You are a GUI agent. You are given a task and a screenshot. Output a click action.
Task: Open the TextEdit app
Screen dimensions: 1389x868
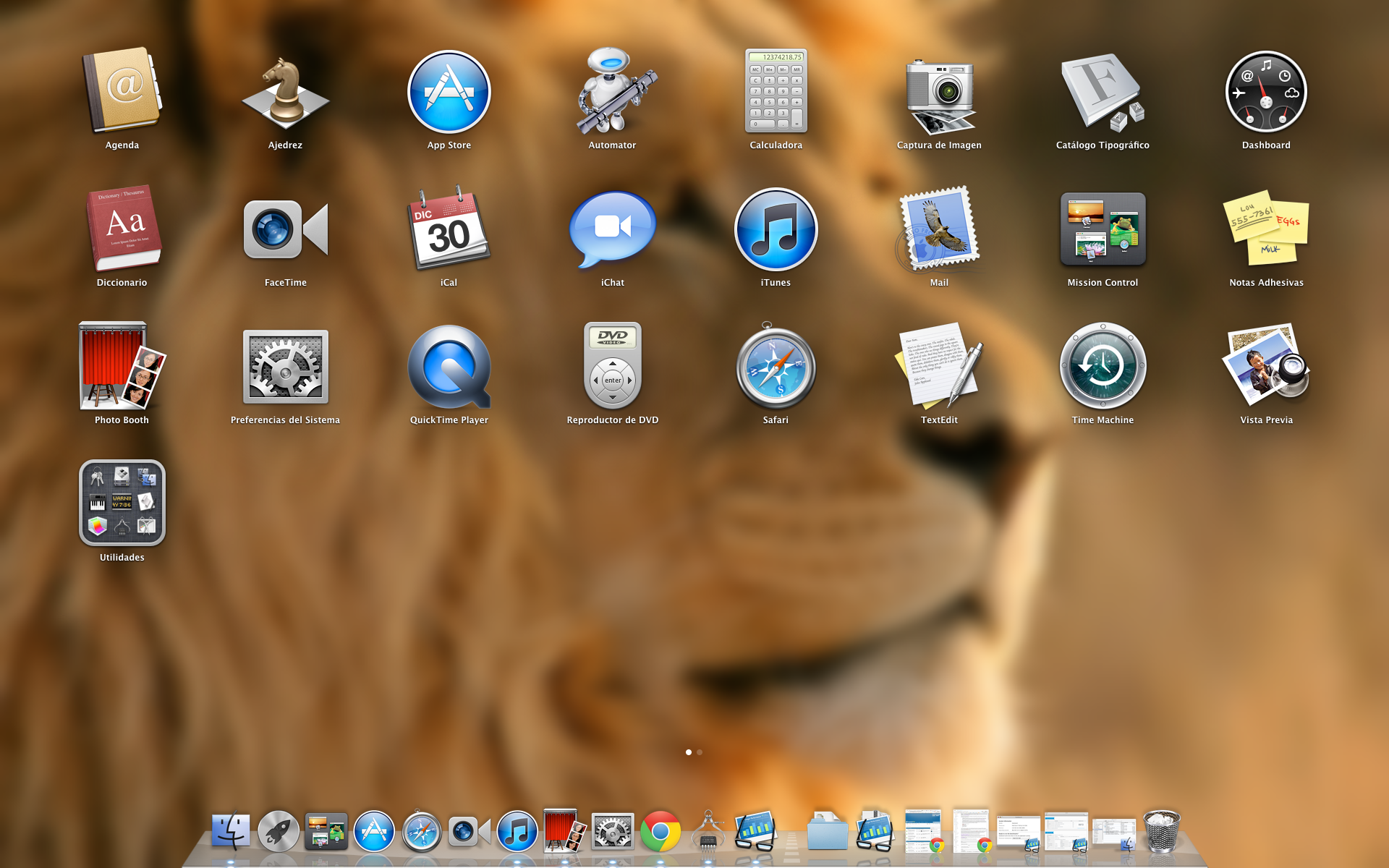click(x=939, y=366)
